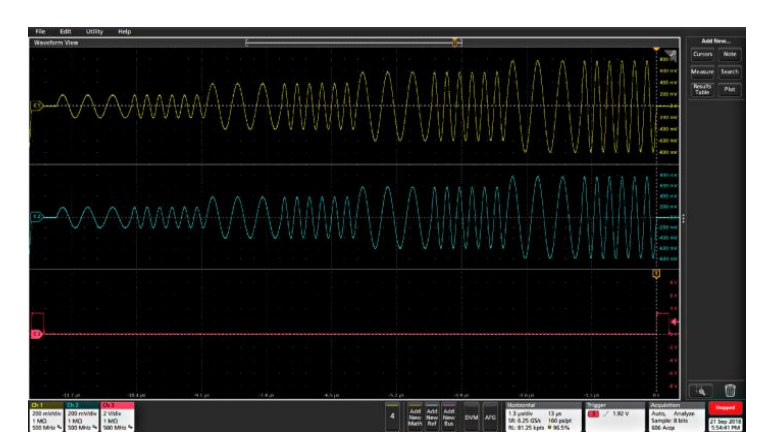Toggle the DVM feature

[x=472, y=415]
